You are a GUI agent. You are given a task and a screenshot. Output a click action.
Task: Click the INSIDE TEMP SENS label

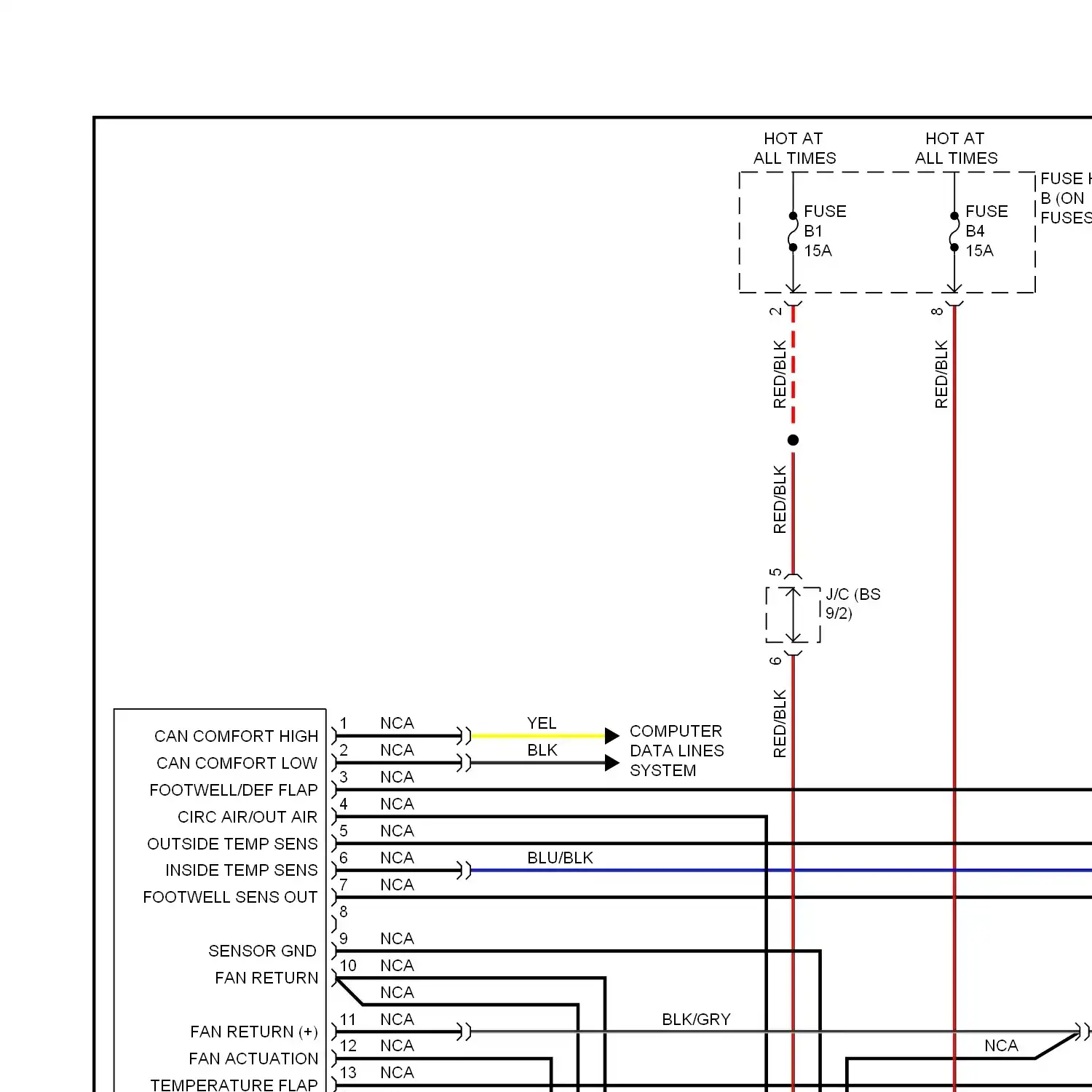pyautogui.click(x=242, y=870)
